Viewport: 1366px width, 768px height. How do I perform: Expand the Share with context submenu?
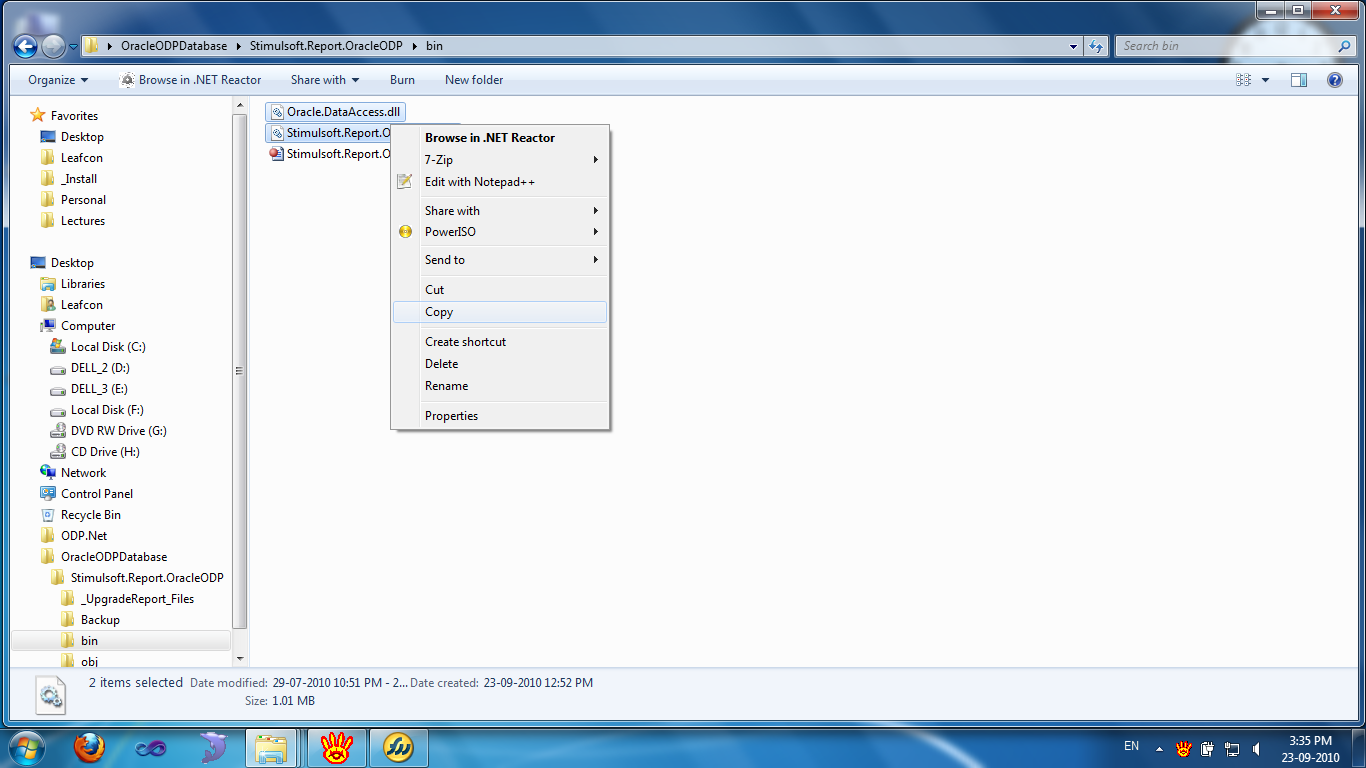596,211
